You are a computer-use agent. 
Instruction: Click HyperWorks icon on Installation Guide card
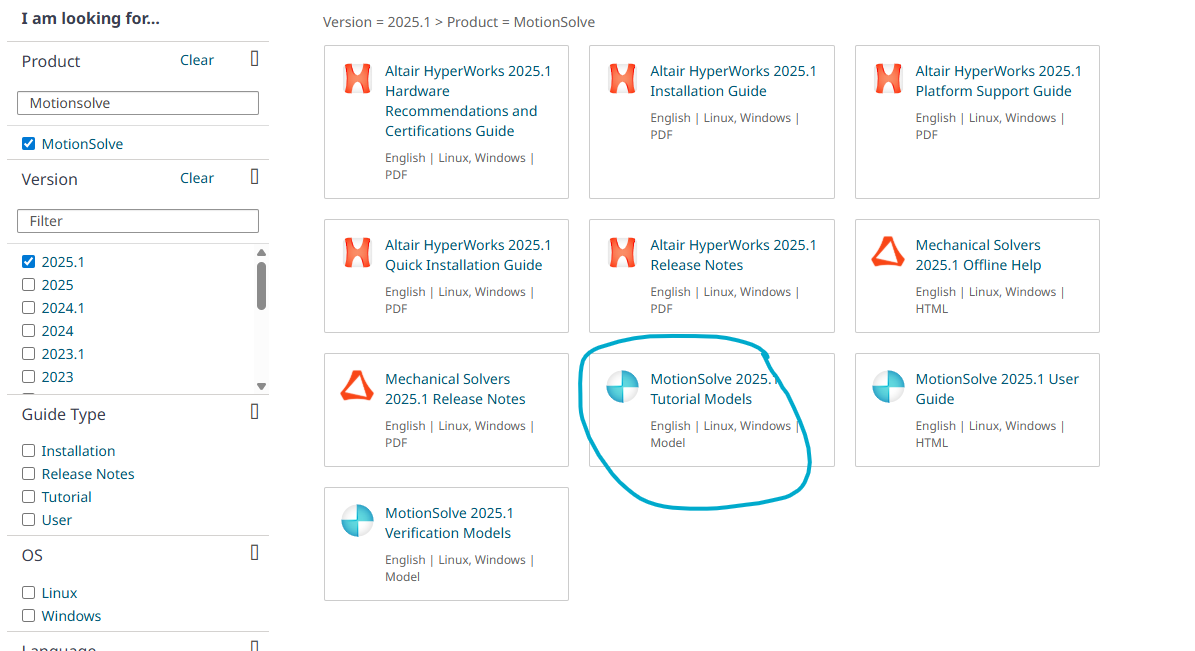(622, 79)
